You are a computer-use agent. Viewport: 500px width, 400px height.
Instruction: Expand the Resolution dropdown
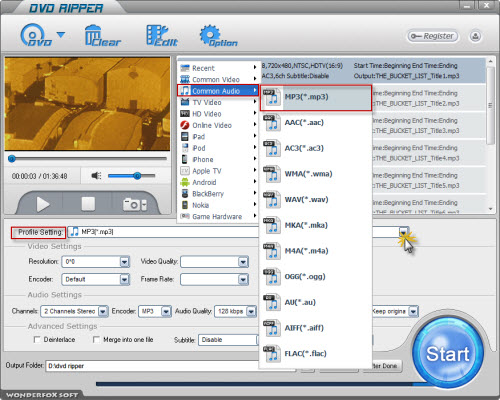[124, 262]
